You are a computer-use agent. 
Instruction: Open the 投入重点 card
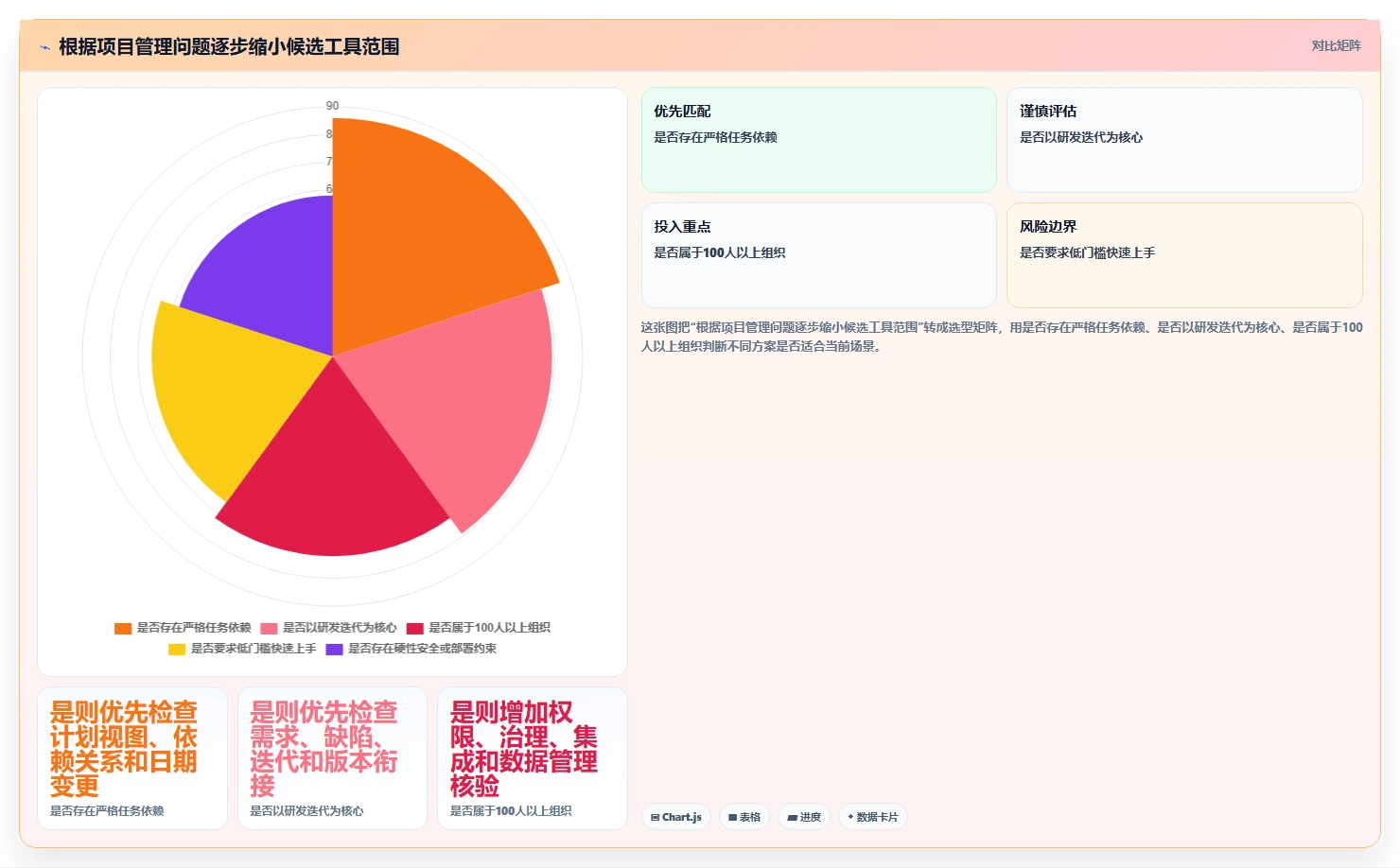[819, 255]
